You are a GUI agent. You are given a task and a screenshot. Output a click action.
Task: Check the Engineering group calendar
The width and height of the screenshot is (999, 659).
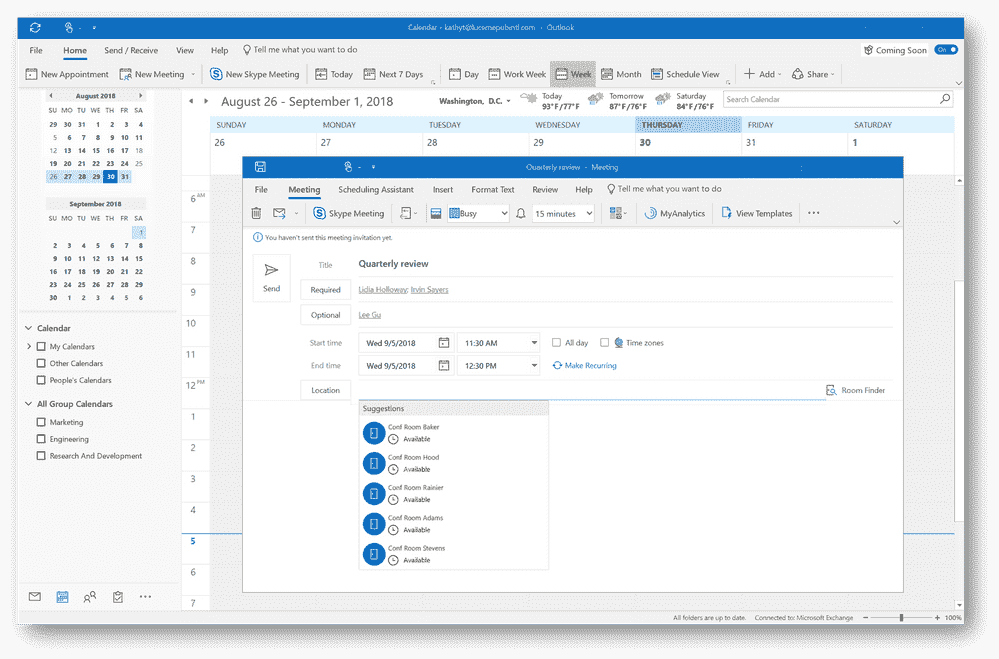(41, 439)
